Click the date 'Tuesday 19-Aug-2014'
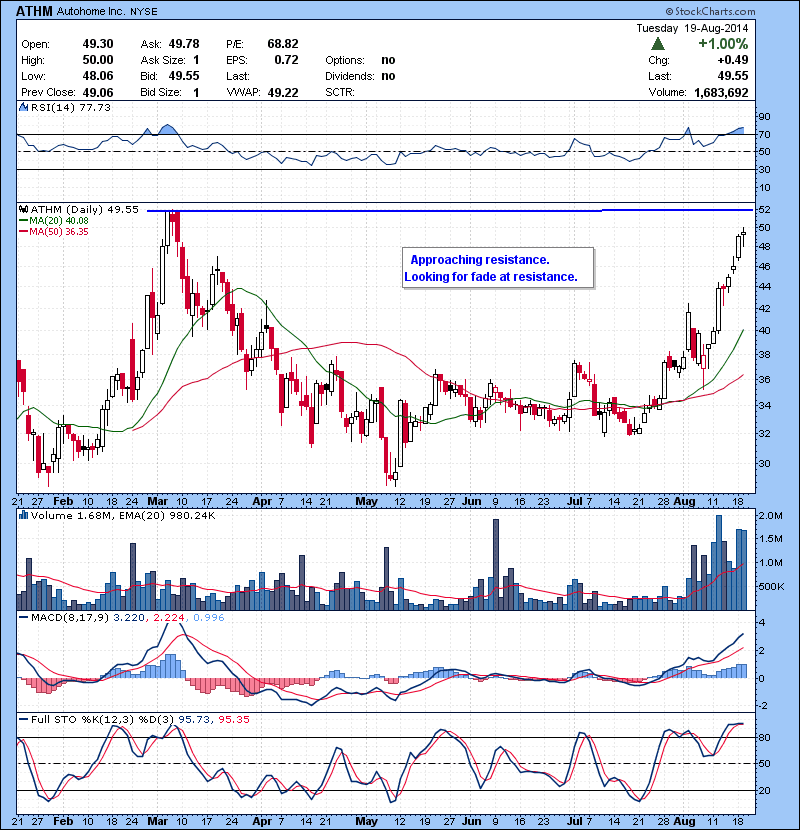 [x=692, y=28]
